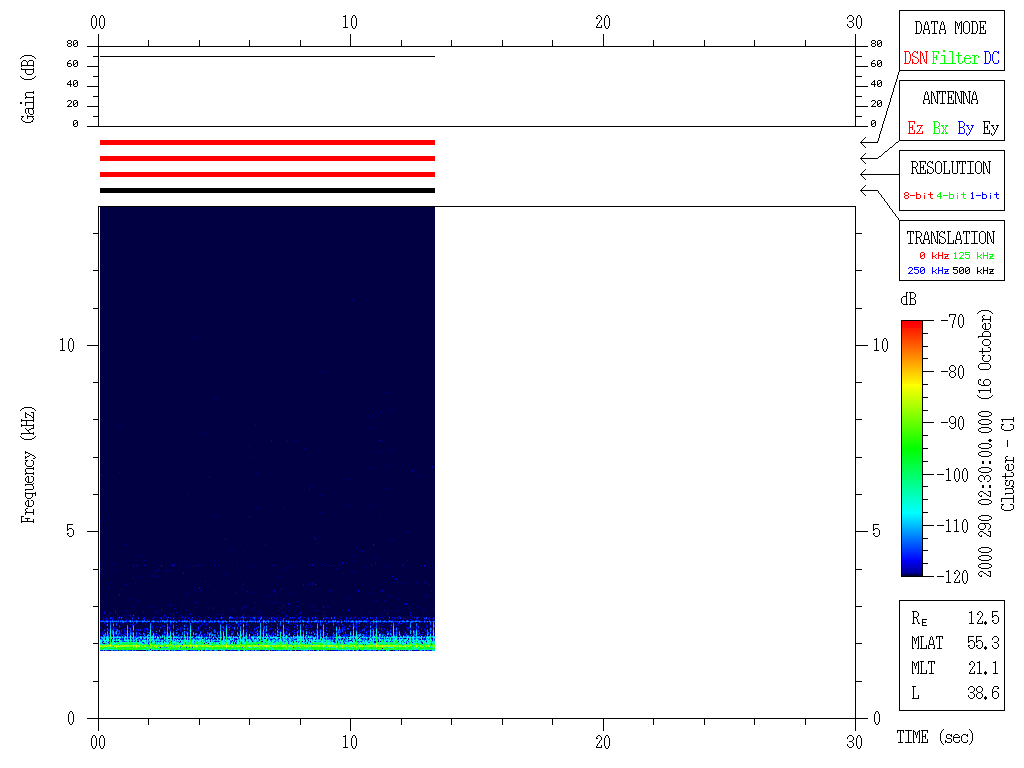Screen dimensions: 1024x768
Task: Click the MLAT row label
Action: tap(927, 643)
